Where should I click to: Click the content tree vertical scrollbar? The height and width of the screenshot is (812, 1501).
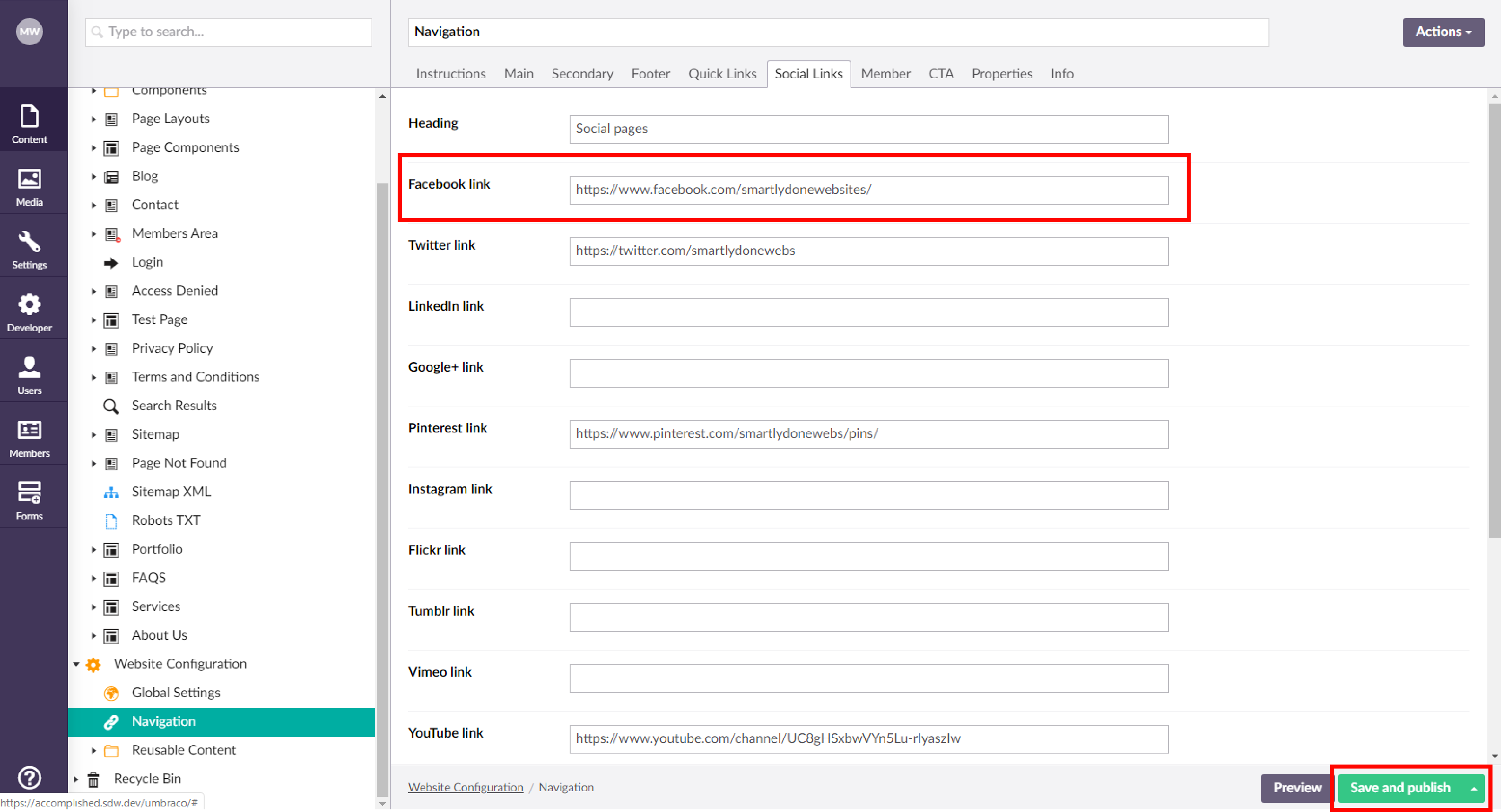tap(382, 489)
